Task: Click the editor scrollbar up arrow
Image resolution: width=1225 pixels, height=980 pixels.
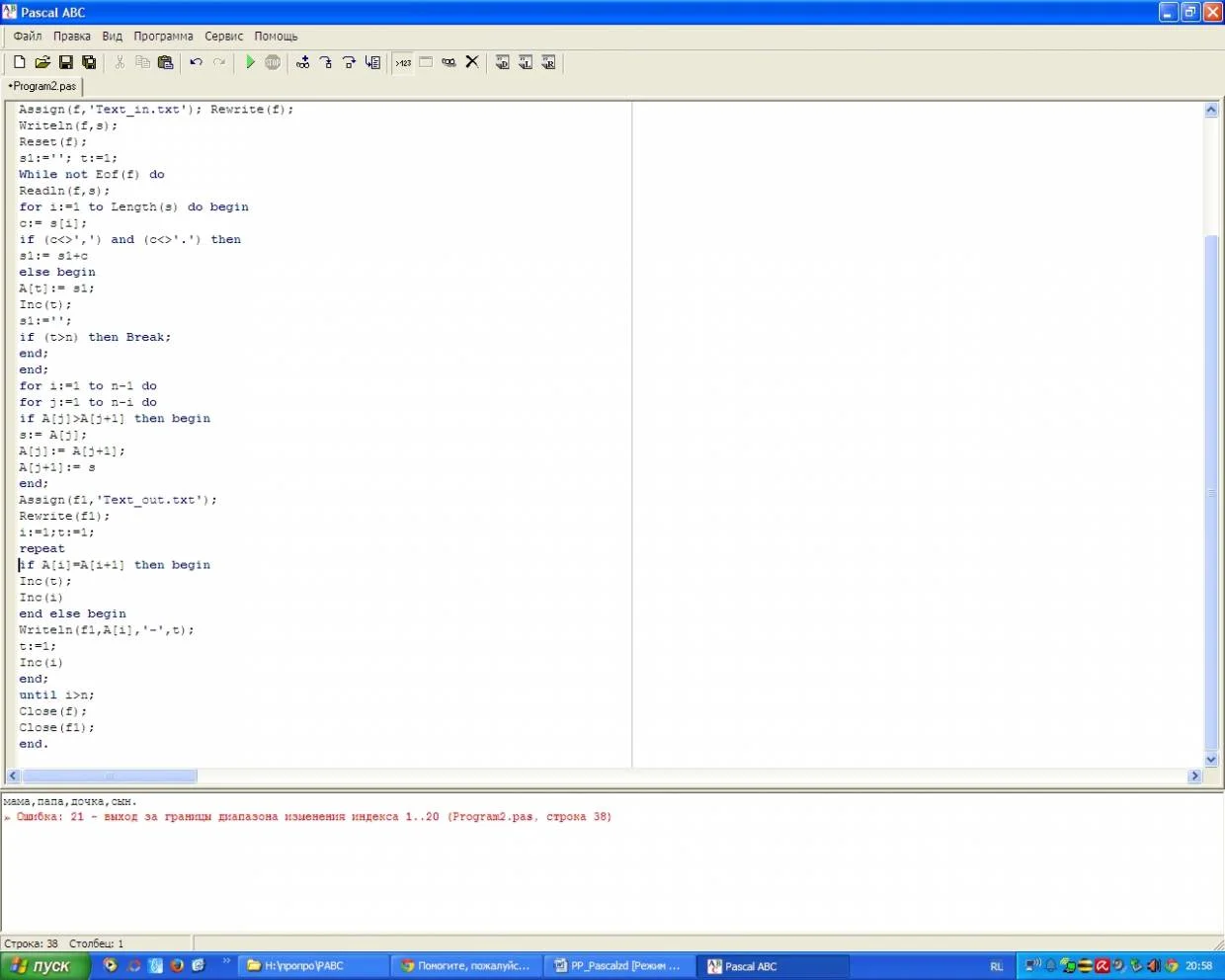Action: [1211, 110]
